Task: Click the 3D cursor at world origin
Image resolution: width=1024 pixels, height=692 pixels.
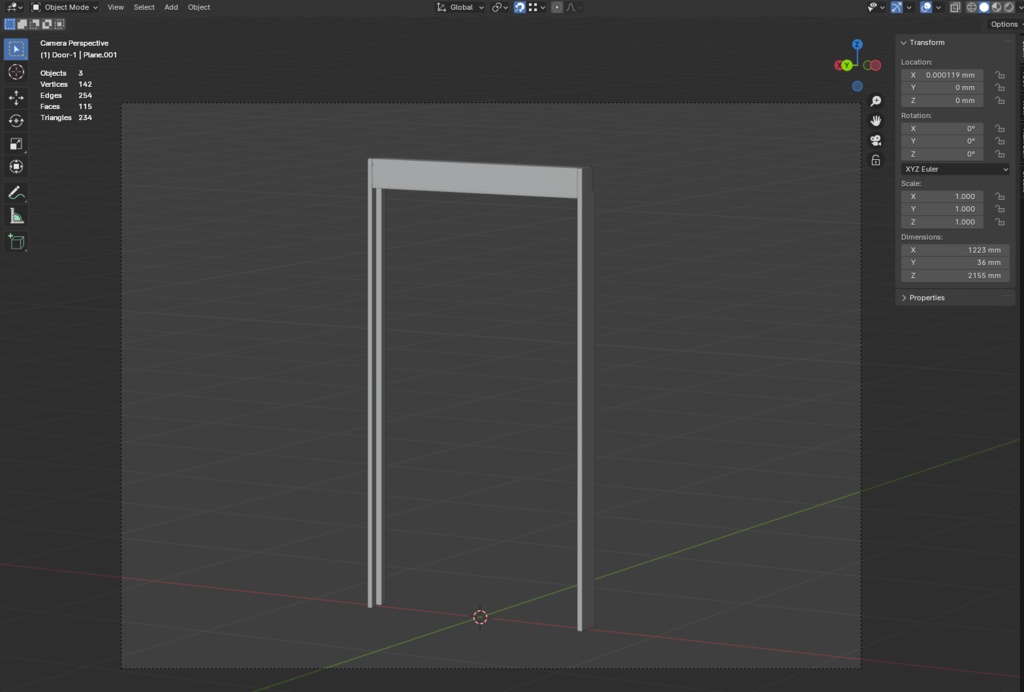Action: (x=480, y=617)
